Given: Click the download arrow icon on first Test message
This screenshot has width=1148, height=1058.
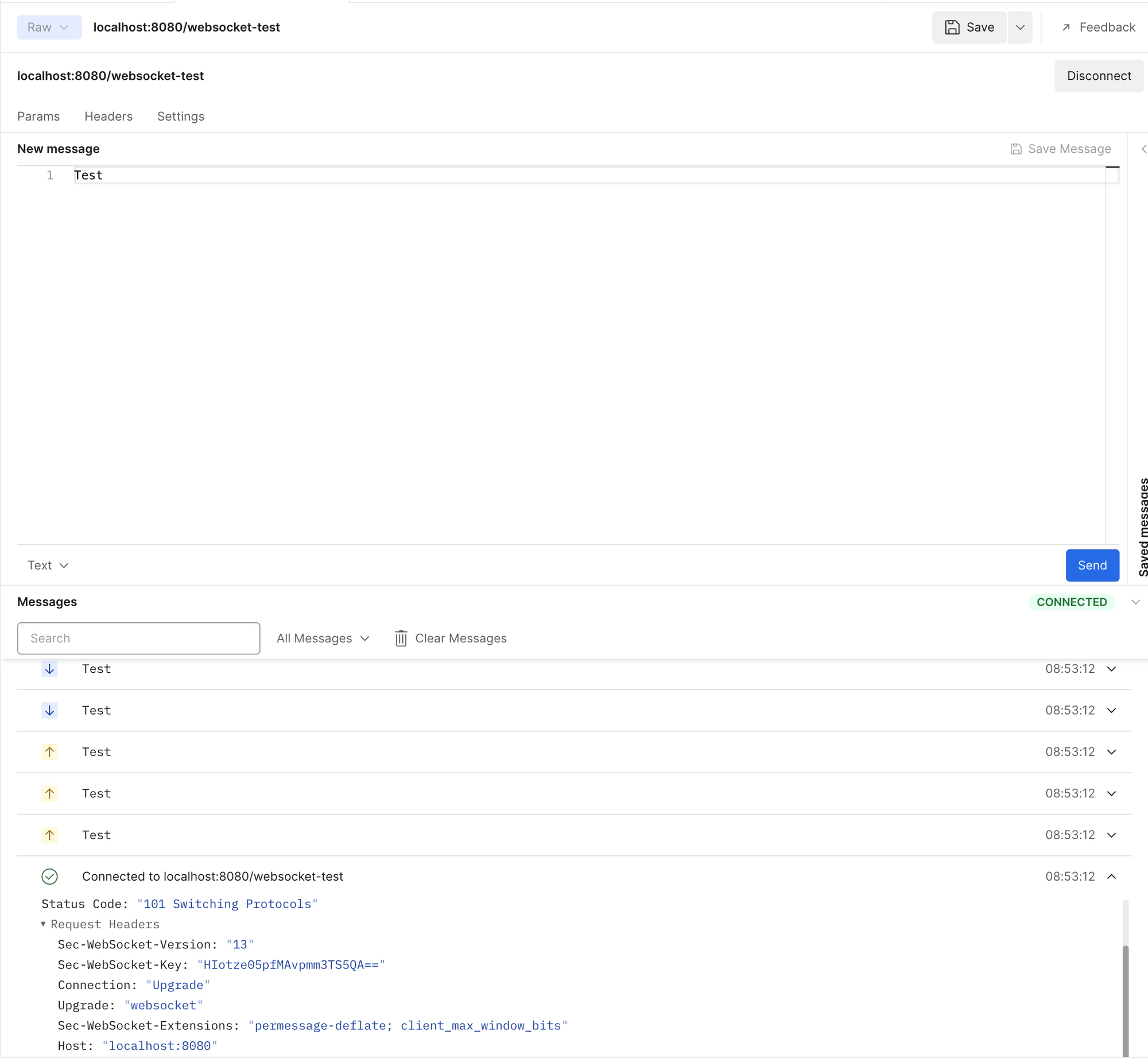Looking at the screenshot, I should pos(49,669).
